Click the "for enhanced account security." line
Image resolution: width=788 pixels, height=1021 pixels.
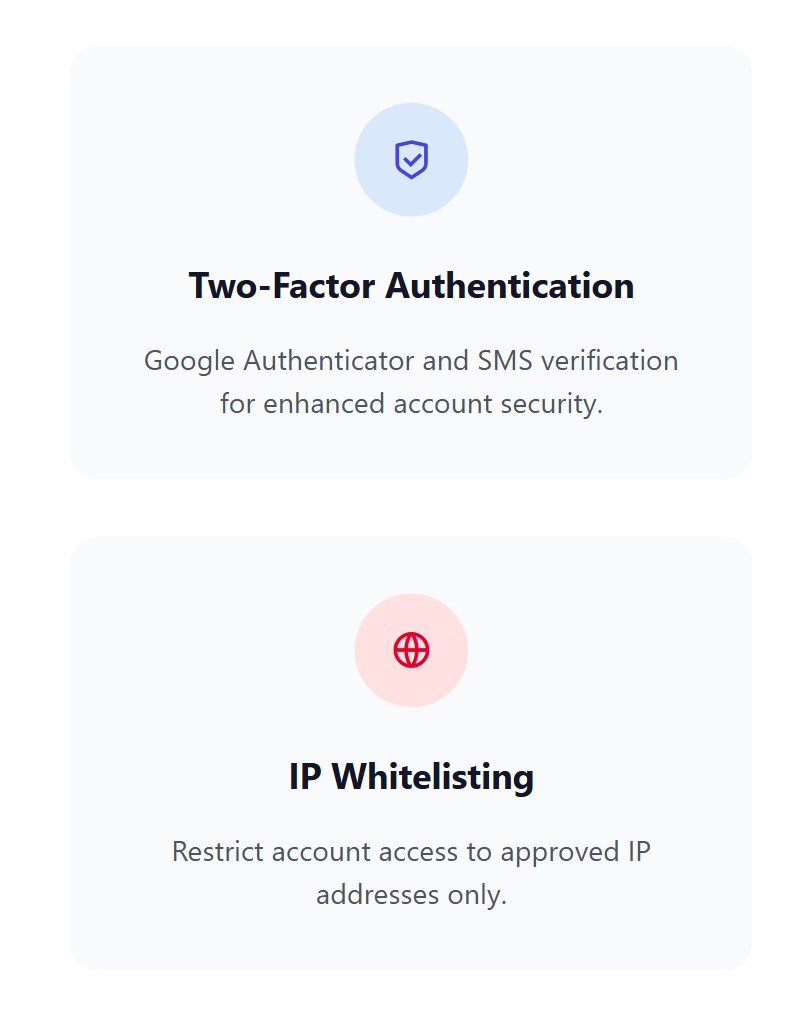411,404
